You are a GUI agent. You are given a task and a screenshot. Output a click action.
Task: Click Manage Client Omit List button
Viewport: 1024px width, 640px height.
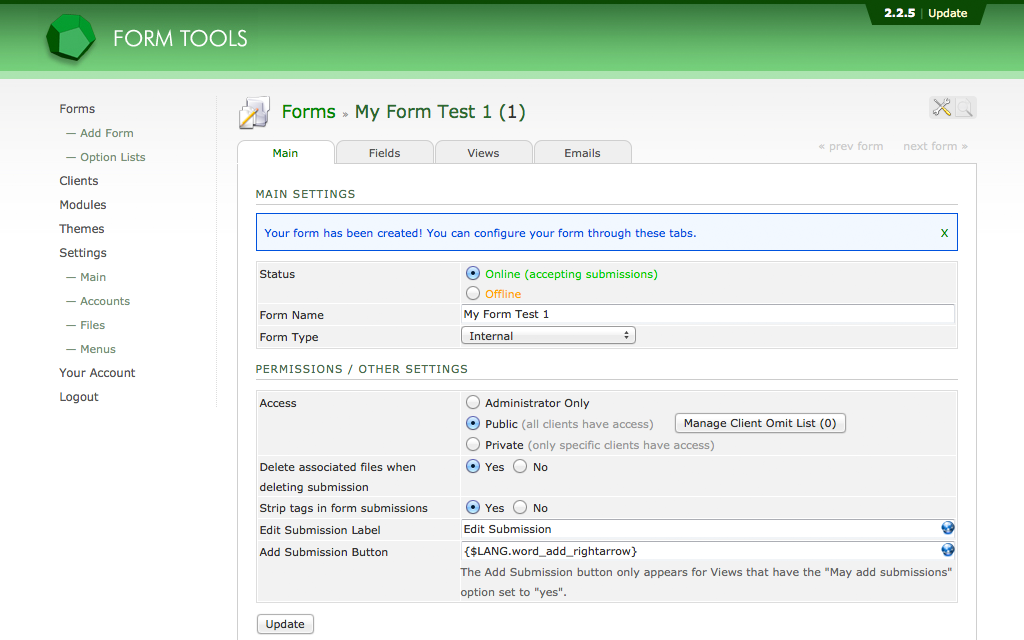[760, 423]
